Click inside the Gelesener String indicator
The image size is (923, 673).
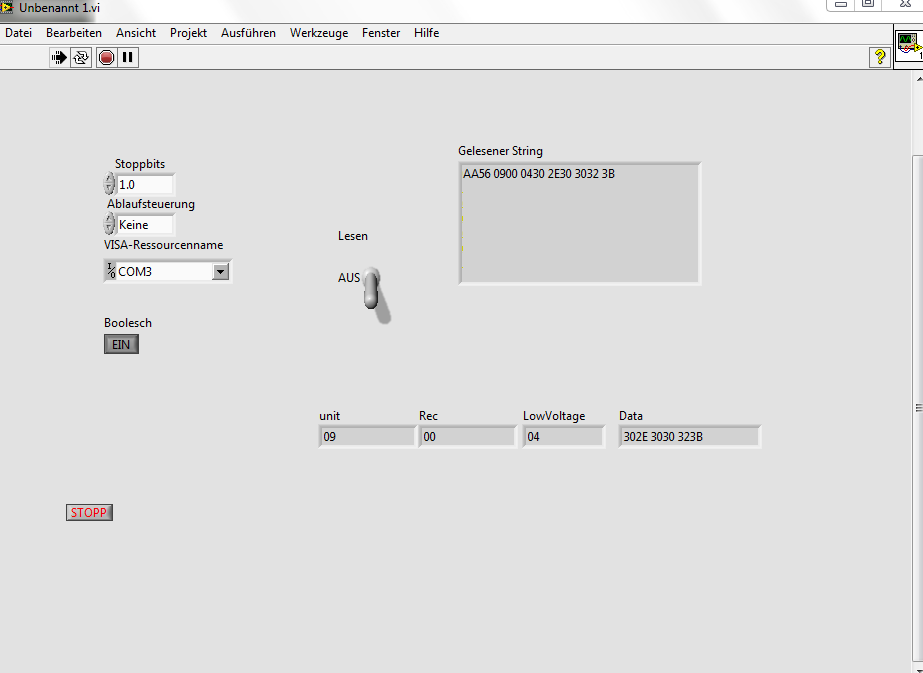(x=580, y=224)
